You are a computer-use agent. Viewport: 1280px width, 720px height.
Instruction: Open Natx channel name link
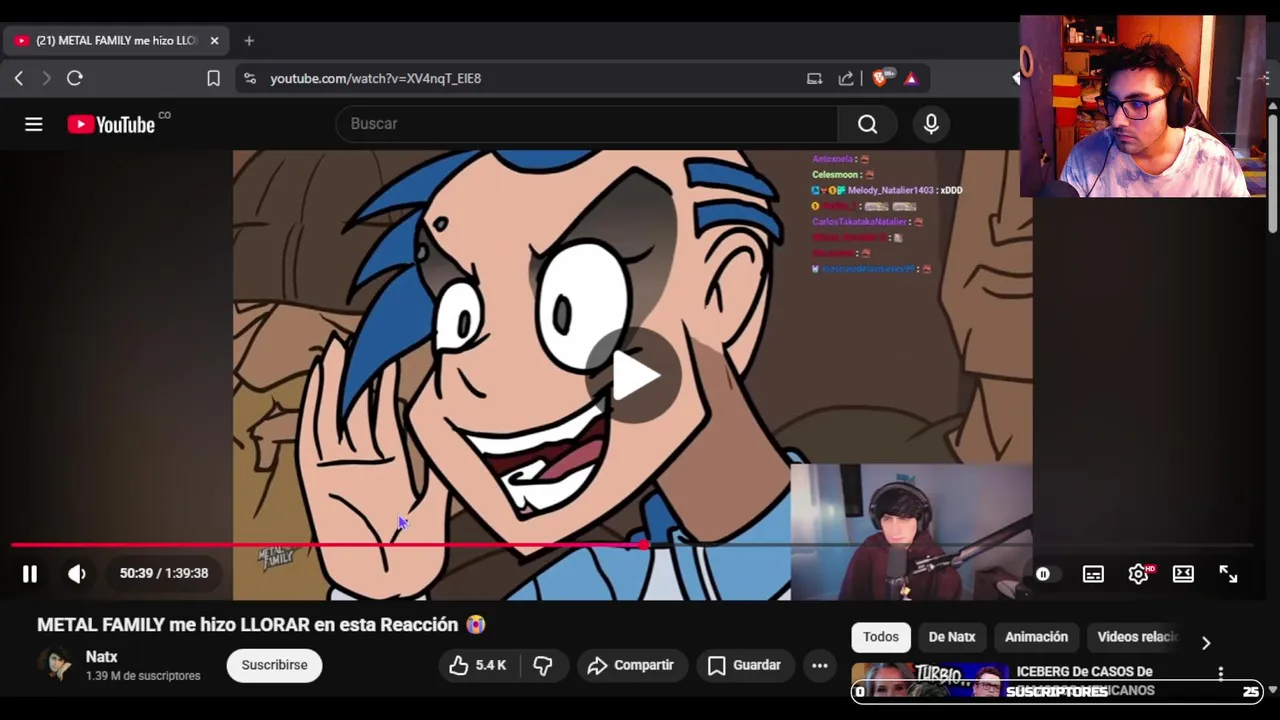(x=102, y=657)
